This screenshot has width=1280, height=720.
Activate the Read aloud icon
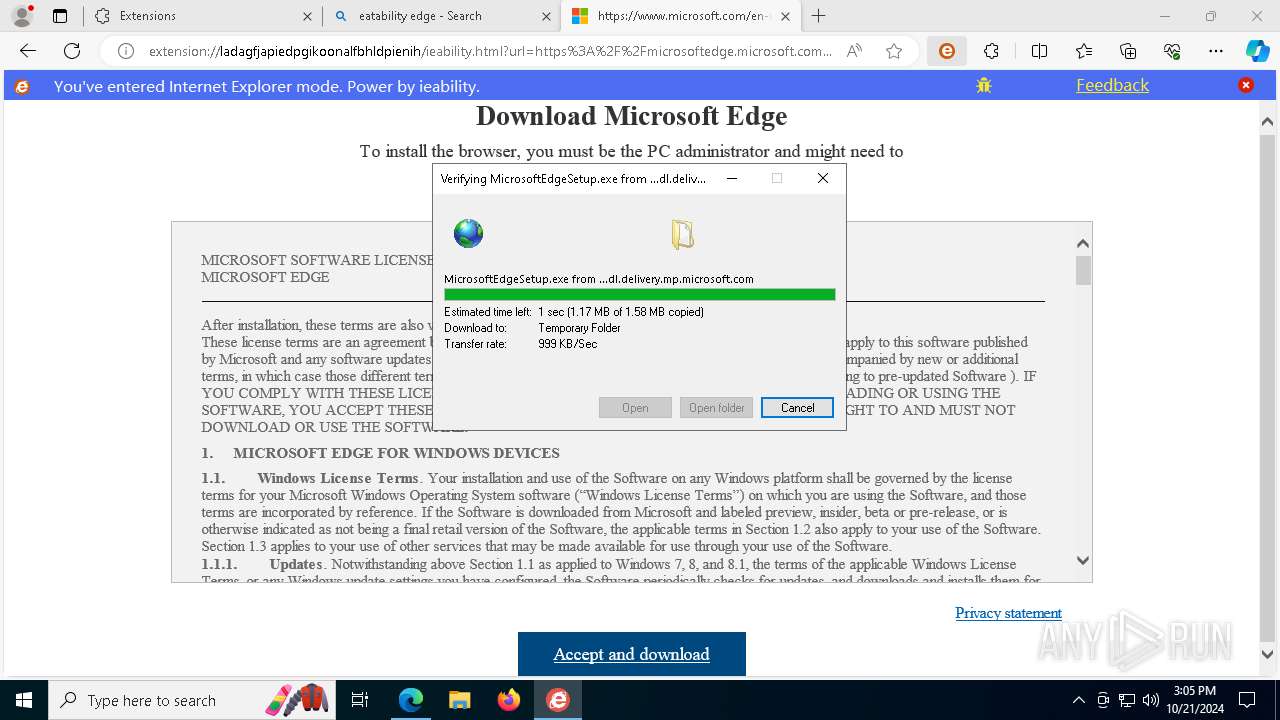(x=854, y=51)
